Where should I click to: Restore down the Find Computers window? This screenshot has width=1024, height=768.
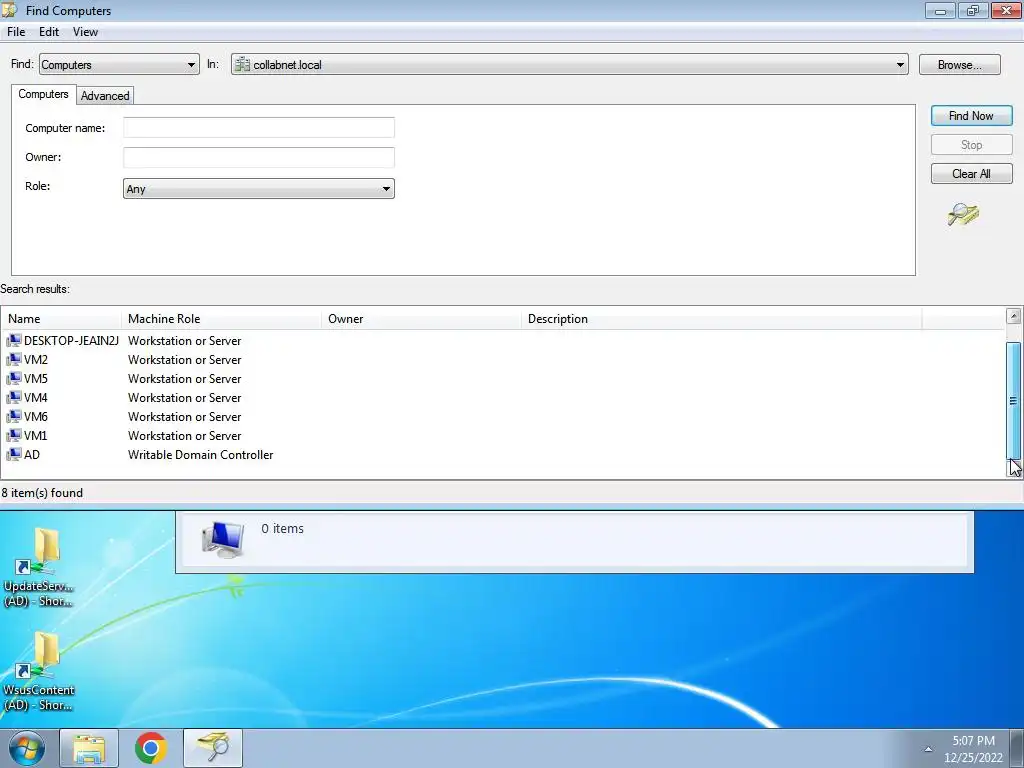coord(973,10)
